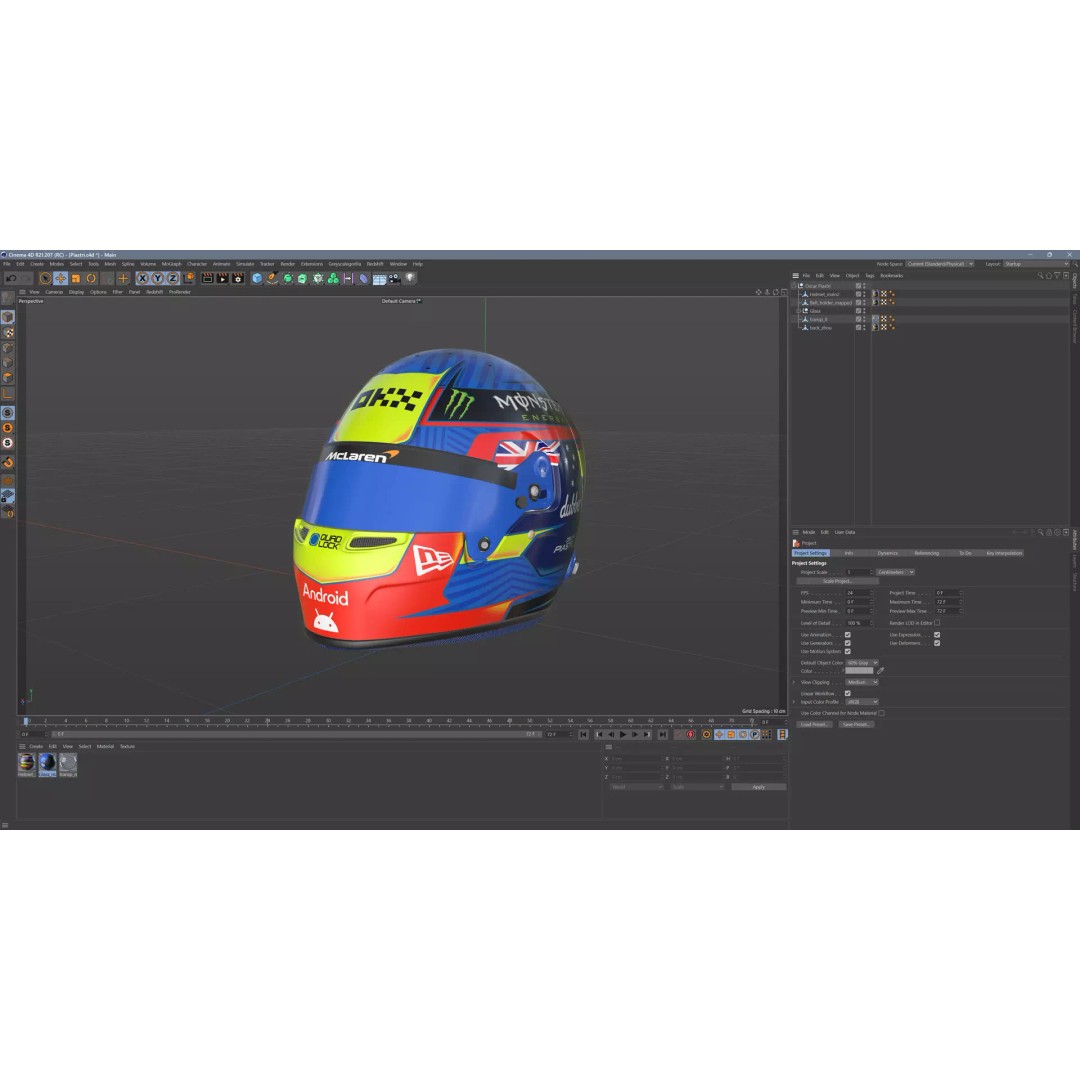Collapse the Glass object group
The width and height of the screenshot is (1080, 1080).
click(798, 311)
